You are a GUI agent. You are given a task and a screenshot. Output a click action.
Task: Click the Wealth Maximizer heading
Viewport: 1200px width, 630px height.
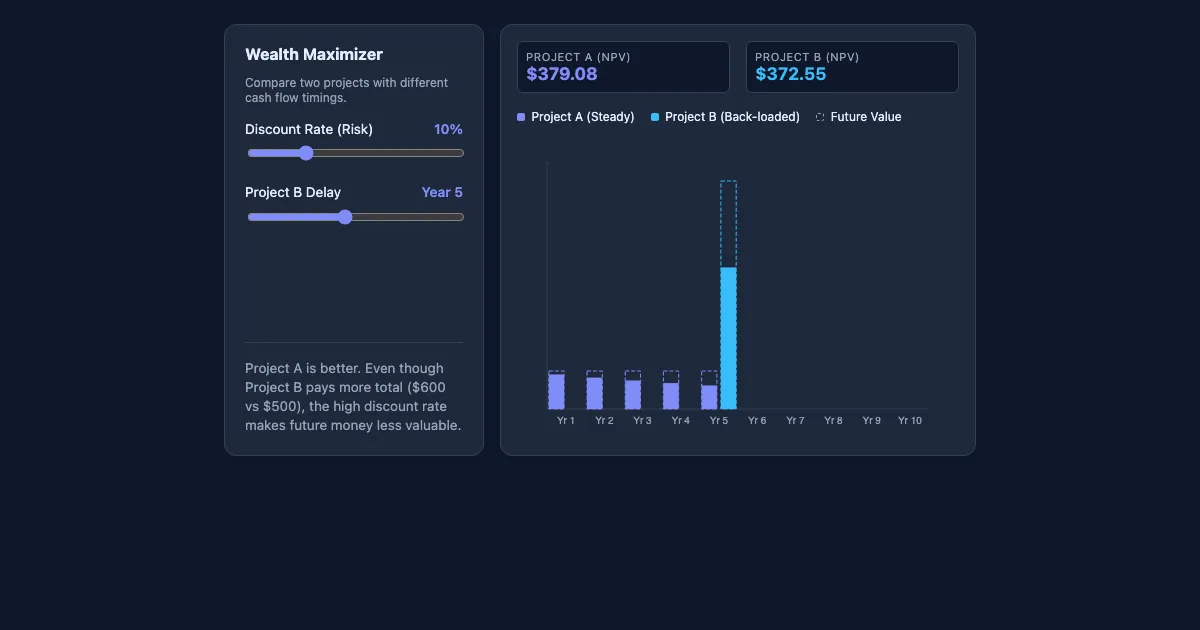(314, 55)
